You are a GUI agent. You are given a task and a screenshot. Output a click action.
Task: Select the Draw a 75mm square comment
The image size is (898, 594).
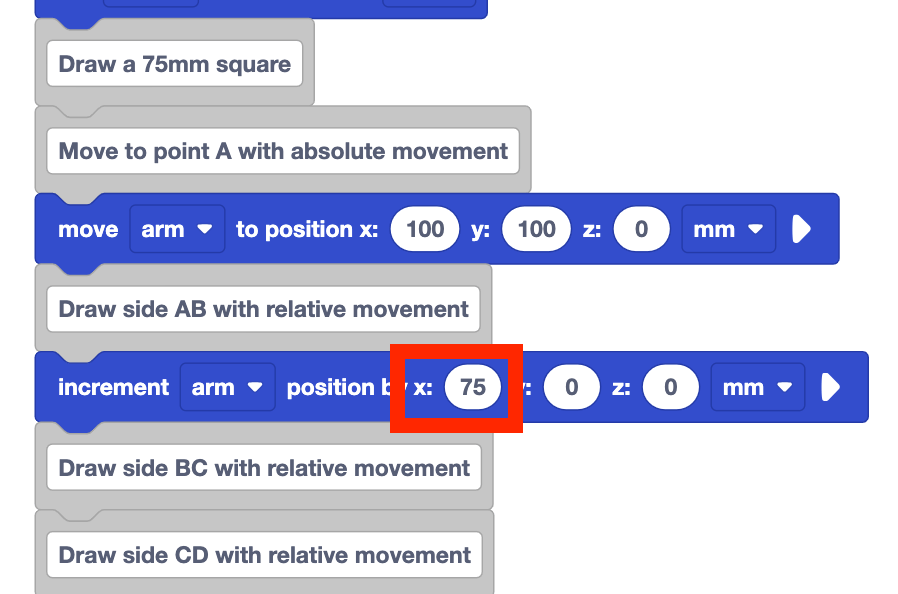(174, 63)
